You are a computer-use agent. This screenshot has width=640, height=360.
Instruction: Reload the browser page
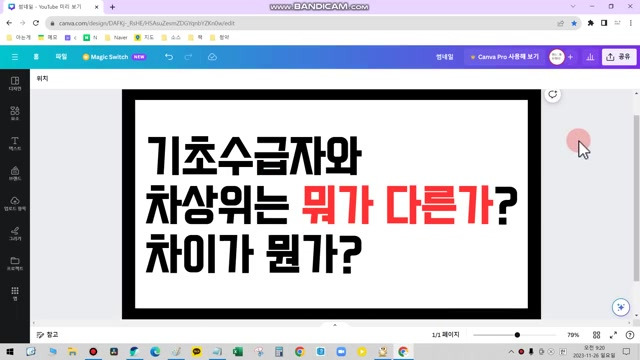[x=36, y=23]
